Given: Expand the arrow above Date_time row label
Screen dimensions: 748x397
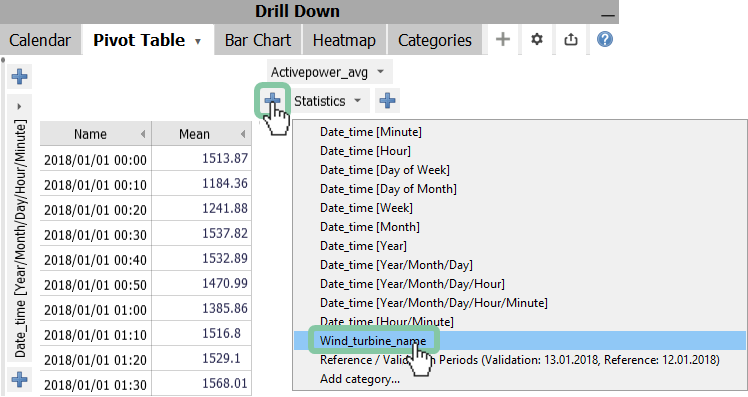Looking at the screenshot, I should click(x=19, y=106).
